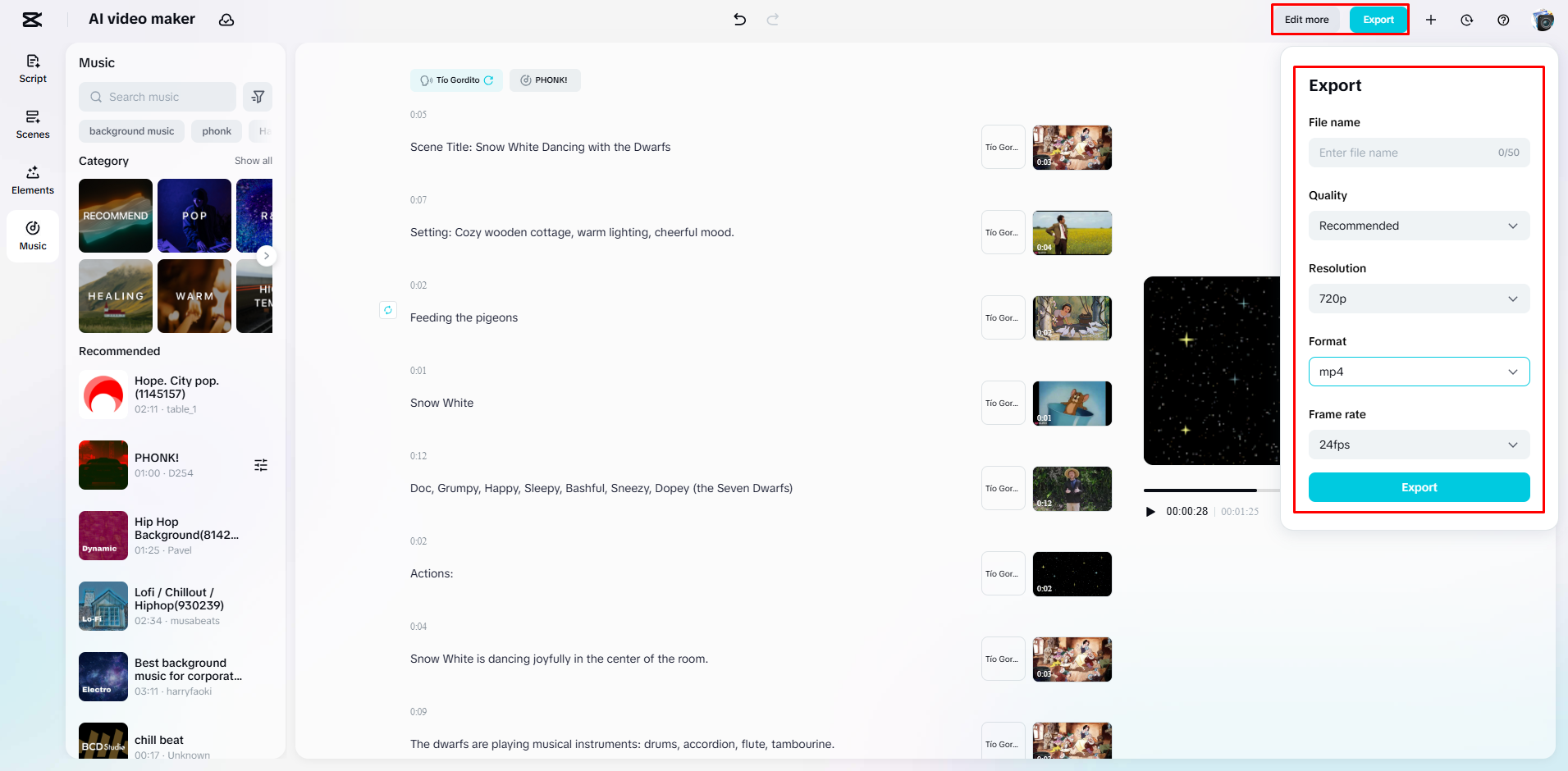Open the help question mark icon
Image resolution: width=1568 pixels, height=771 pixels.
click(x=1503, y=20)
